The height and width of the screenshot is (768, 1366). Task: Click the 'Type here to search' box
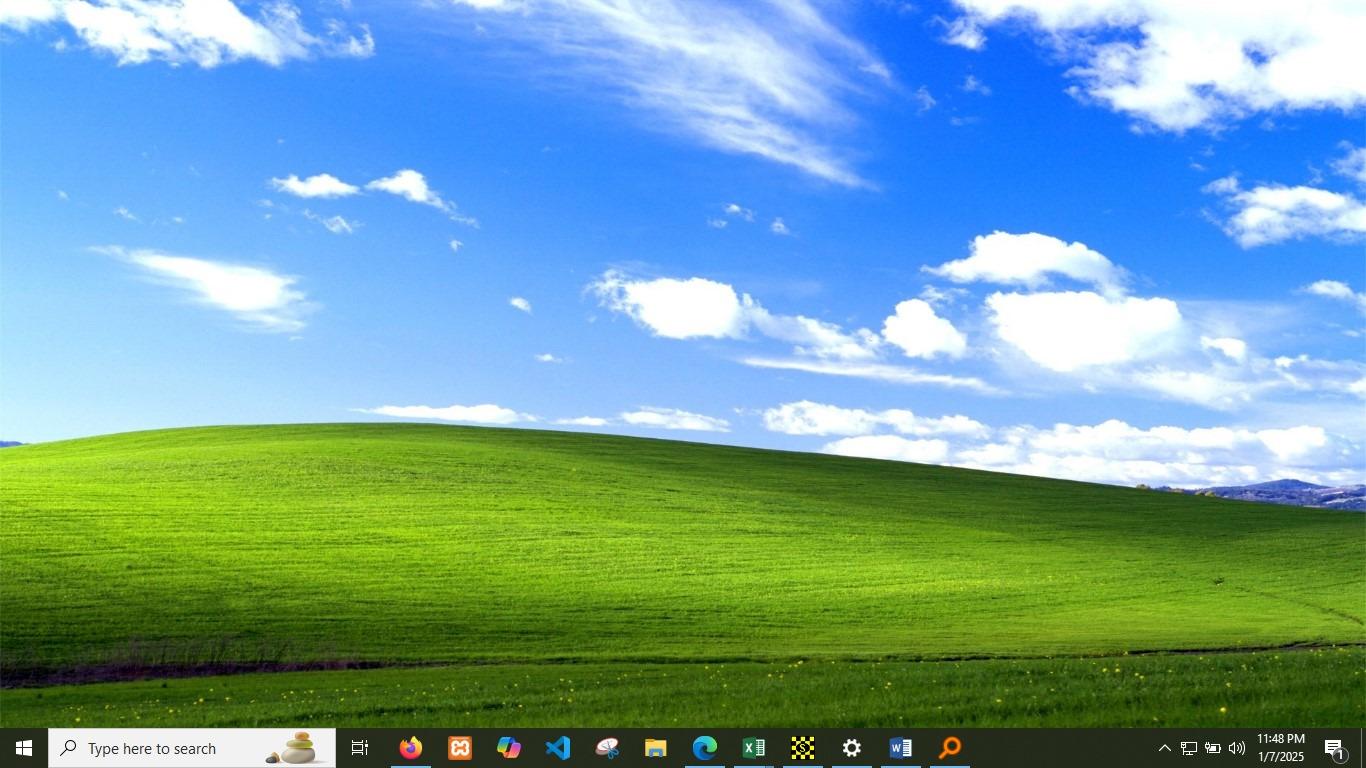(192, 748)
